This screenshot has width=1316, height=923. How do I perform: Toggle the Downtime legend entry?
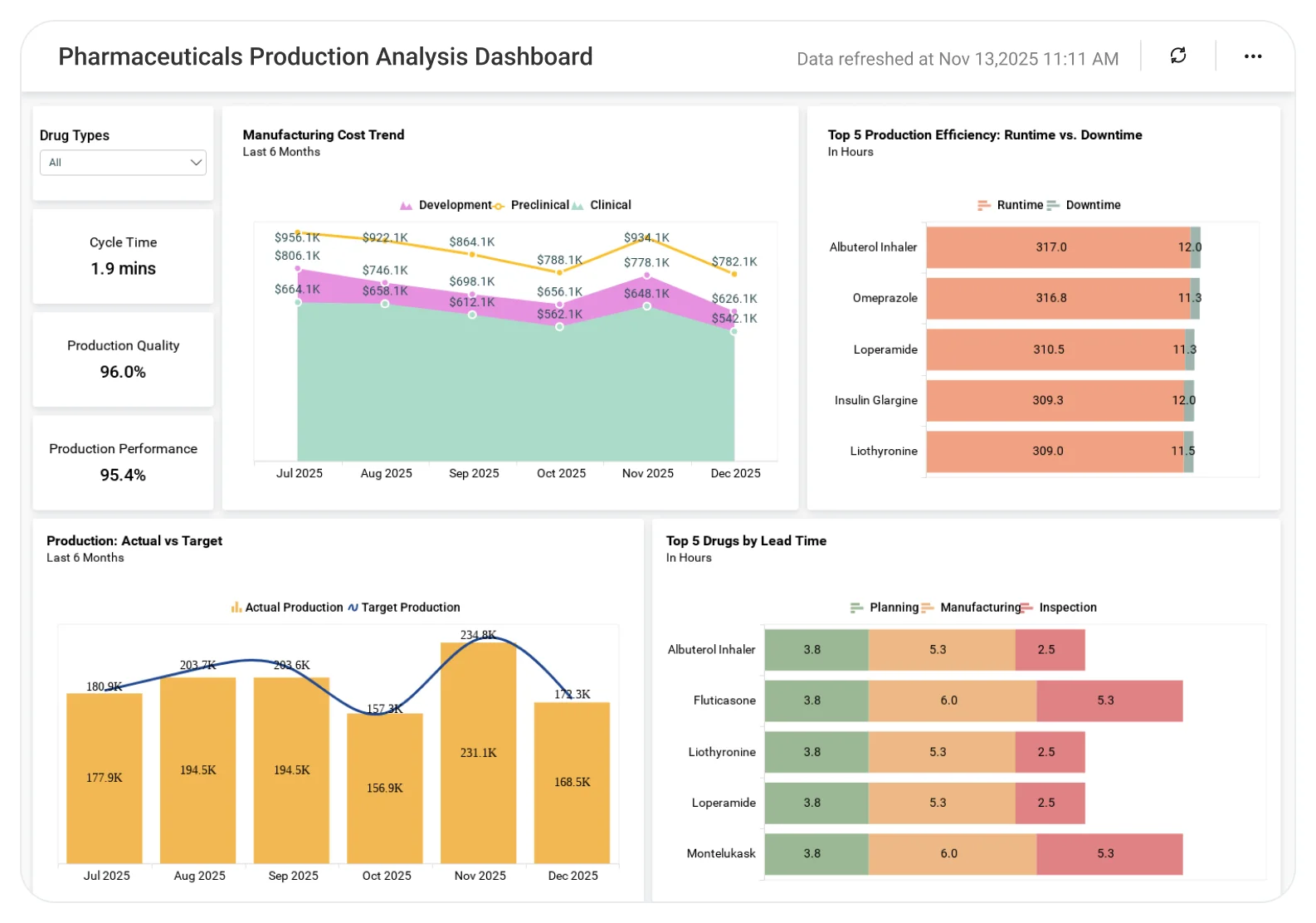coord(1084,205)
